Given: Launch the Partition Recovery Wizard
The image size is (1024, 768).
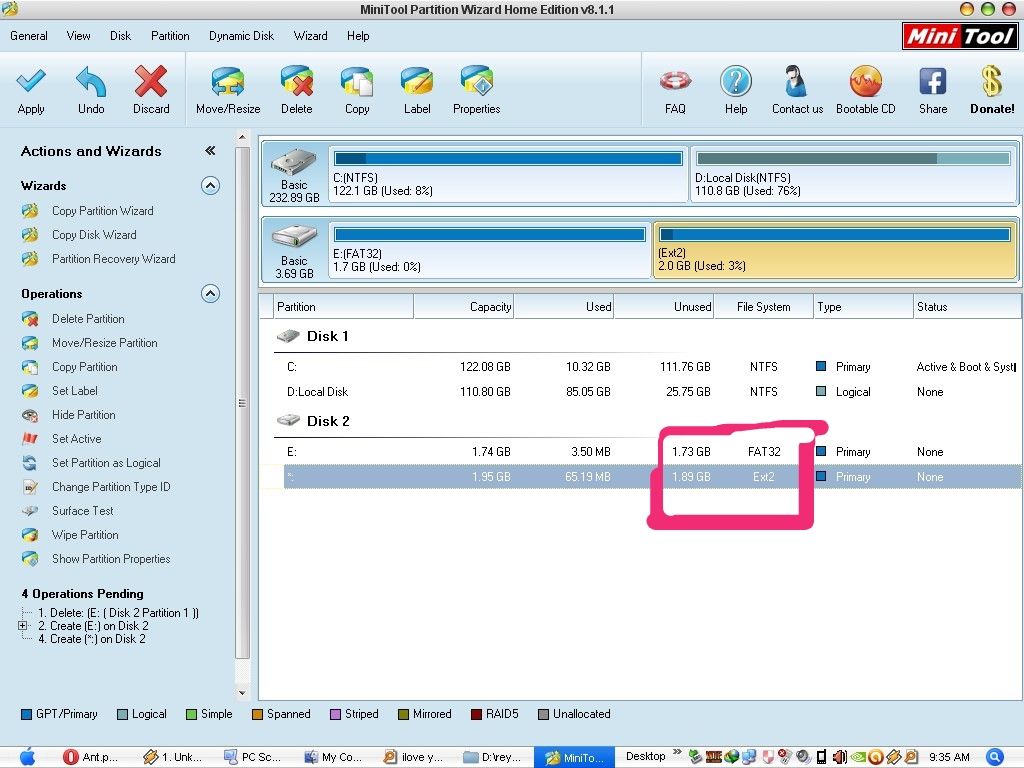Looking at the screenshot, I should (x=113, y=259).
